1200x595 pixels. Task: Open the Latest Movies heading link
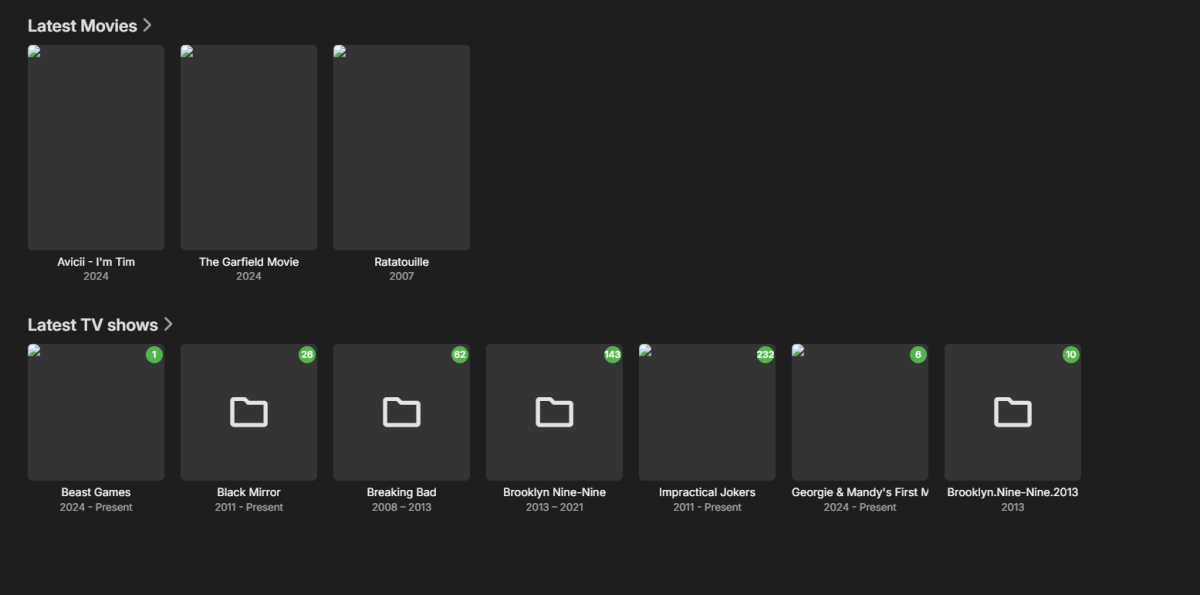(80, 25)
